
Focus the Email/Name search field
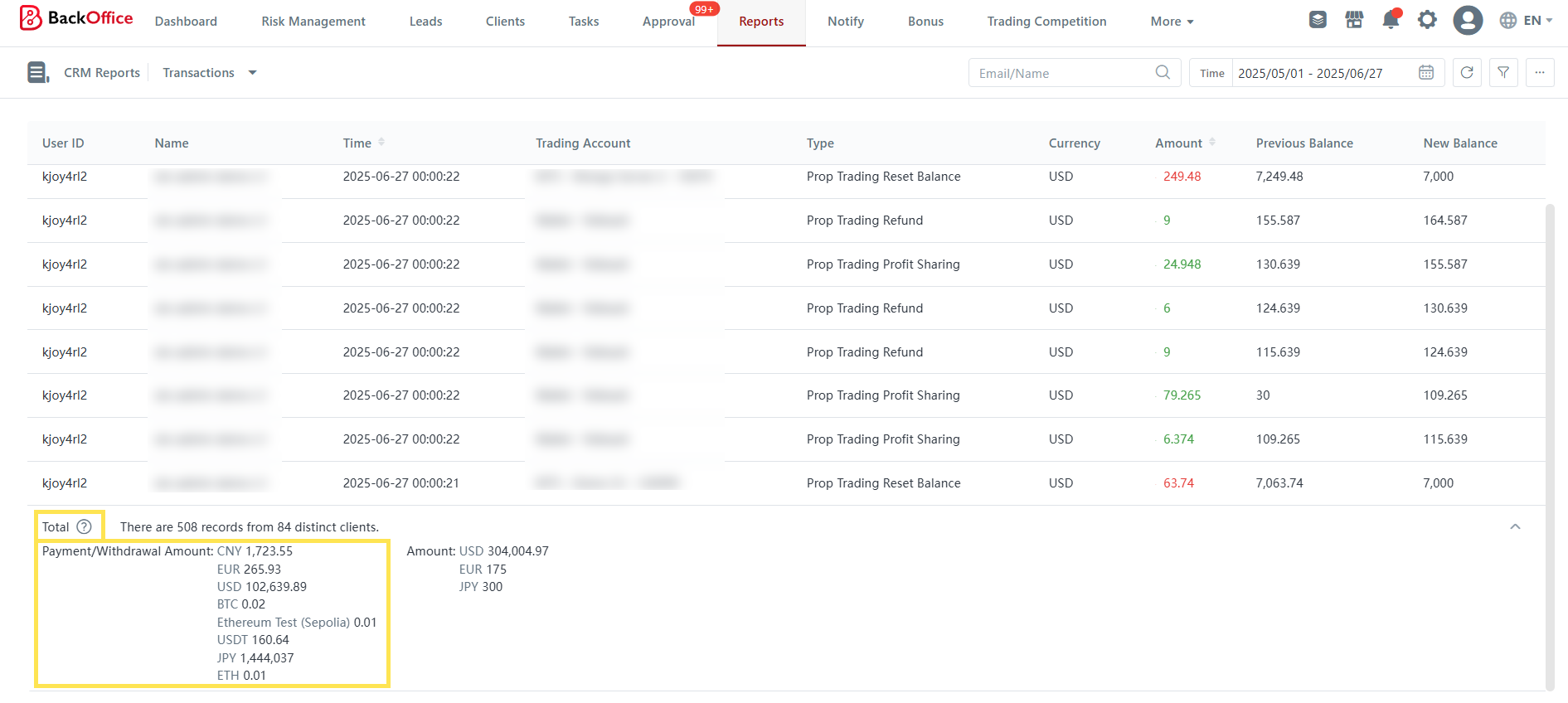[x=1064, y=73]
